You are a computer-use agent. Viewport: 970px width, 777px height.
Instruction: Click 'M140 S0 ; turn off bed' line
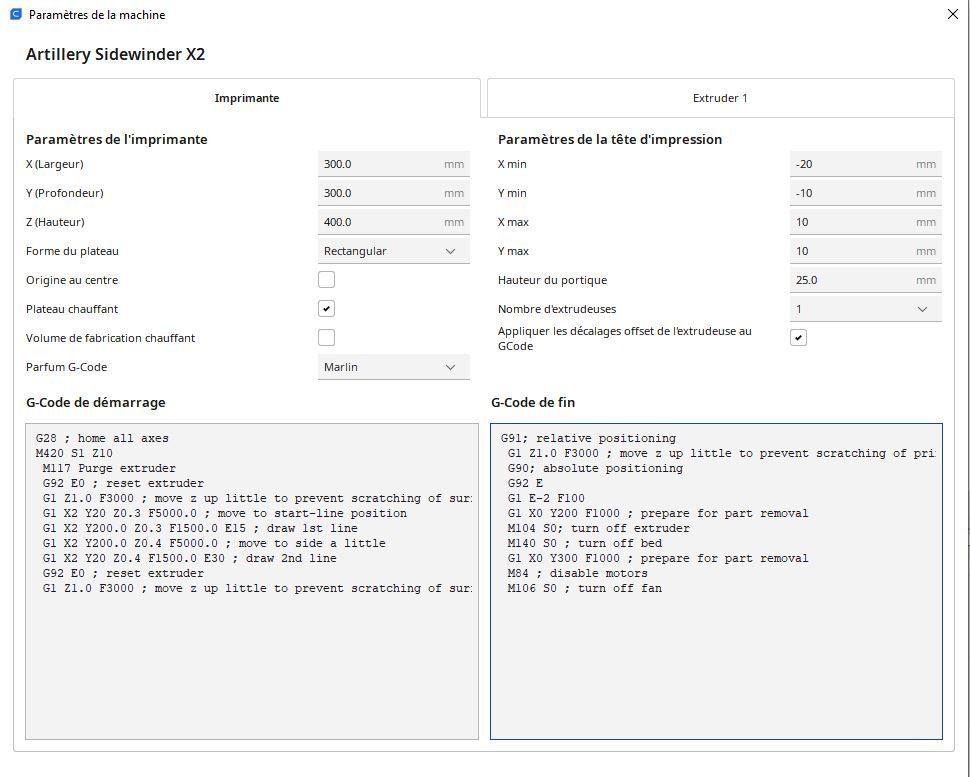[x=585, y=543]
